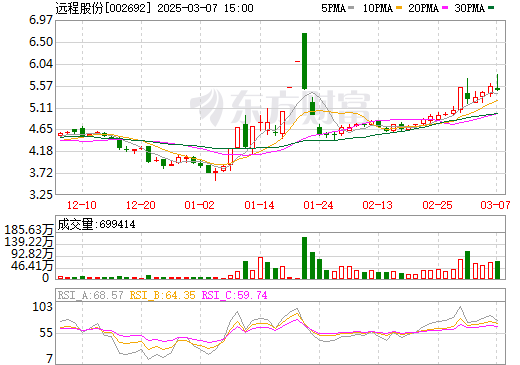520x365 pixels.
Task: Click the 6.97 price axis label
Action: (41, 20)
